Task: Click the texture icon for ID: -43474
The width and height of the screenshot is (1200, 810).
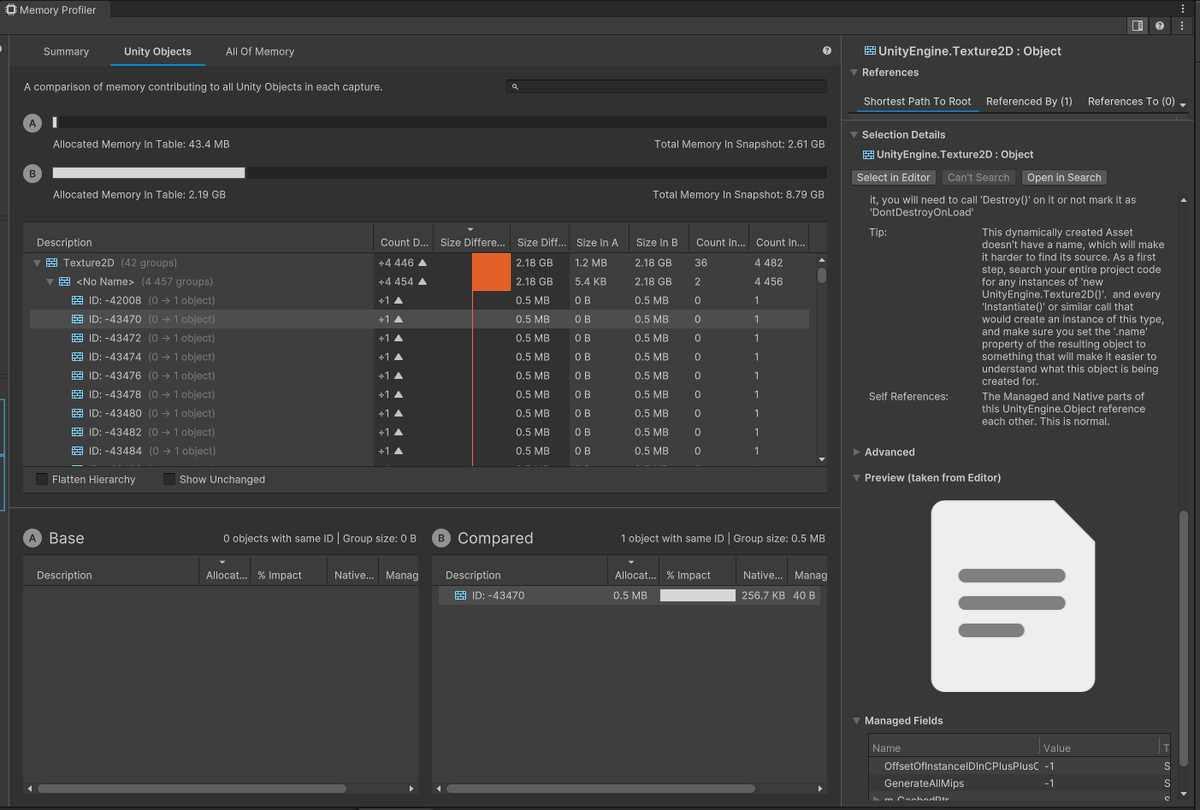Action: [78, 357]
